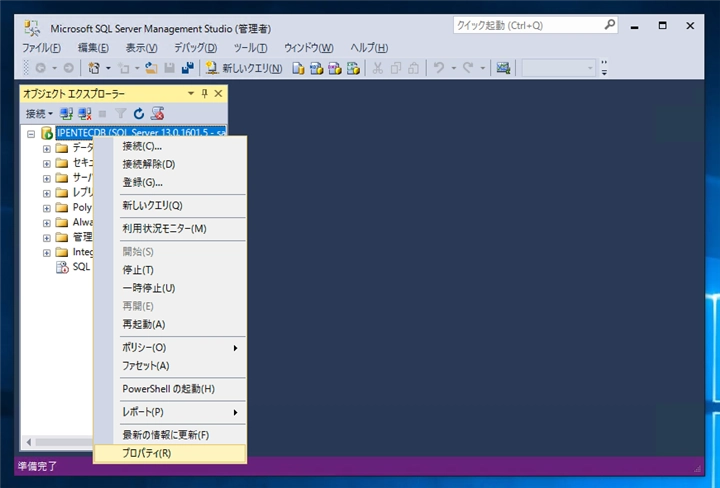720x488 pixels.
Task: Focus the クイック起動 (Ctrl+Q) search box
Action: click(x=535, y=25)
